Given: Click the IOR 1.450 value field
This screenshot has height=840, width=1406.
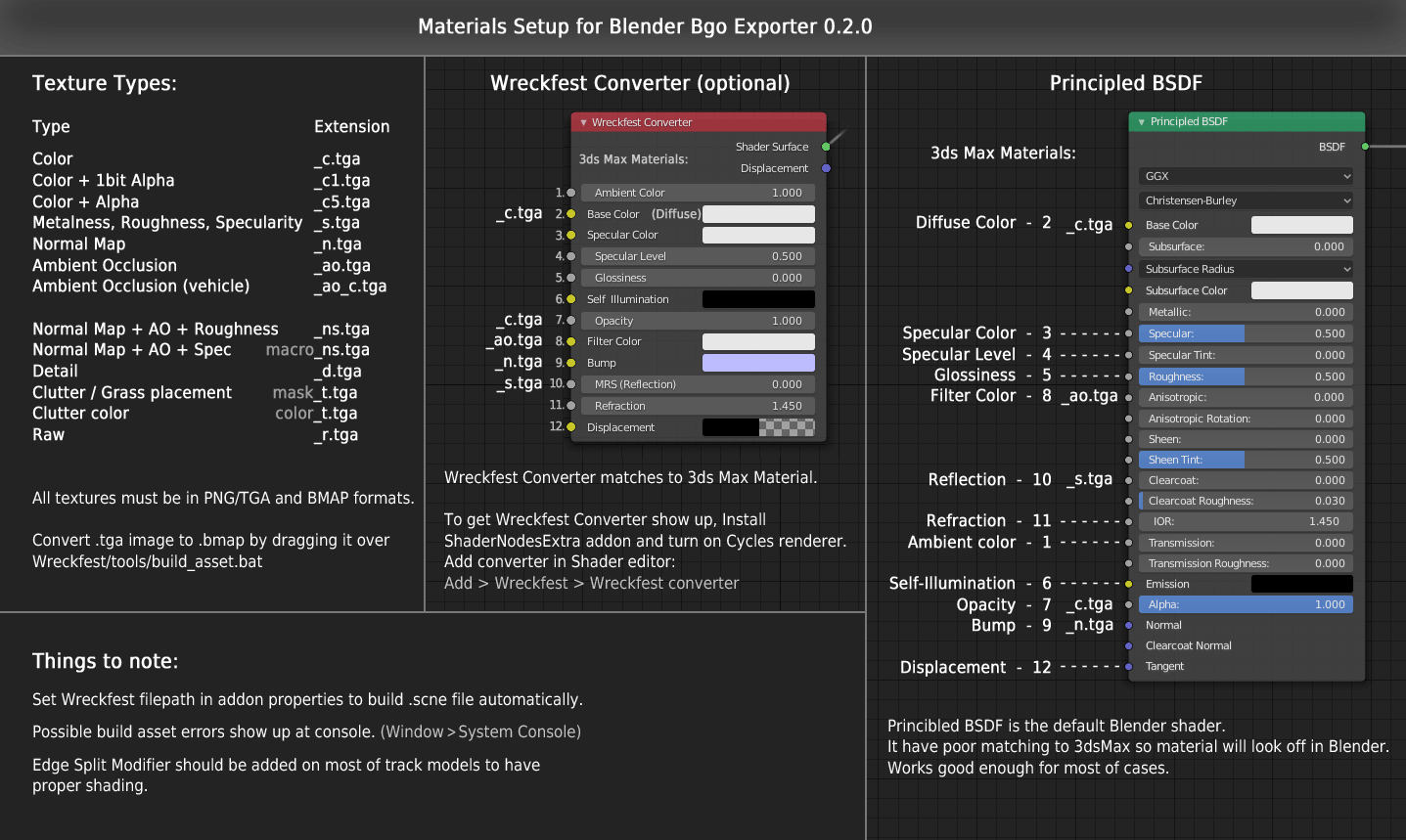Looking at the screenshot, I should 1246,521.
